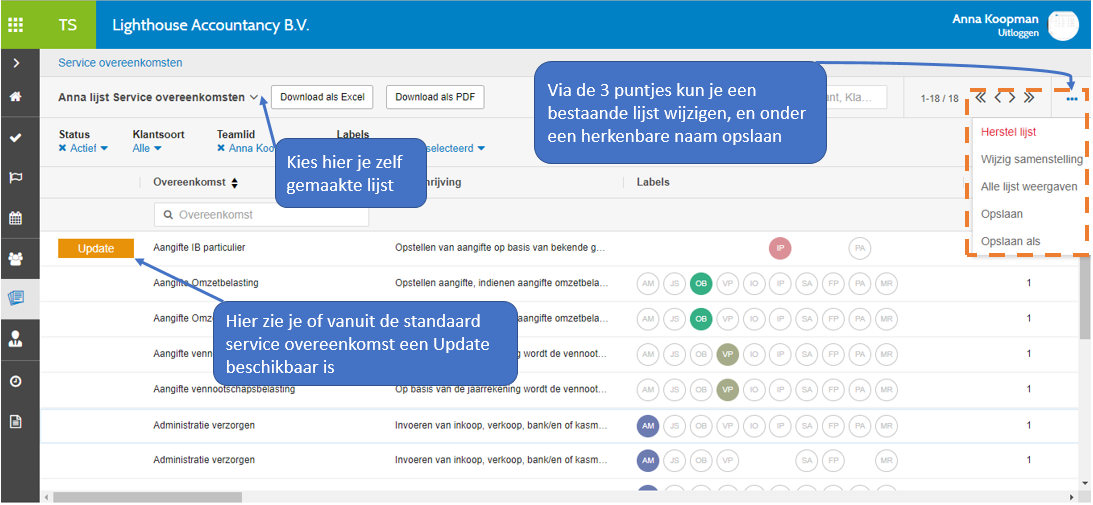
Task: Toggle the PA label on Aangifte IB particulier
Action: [859, 248]
